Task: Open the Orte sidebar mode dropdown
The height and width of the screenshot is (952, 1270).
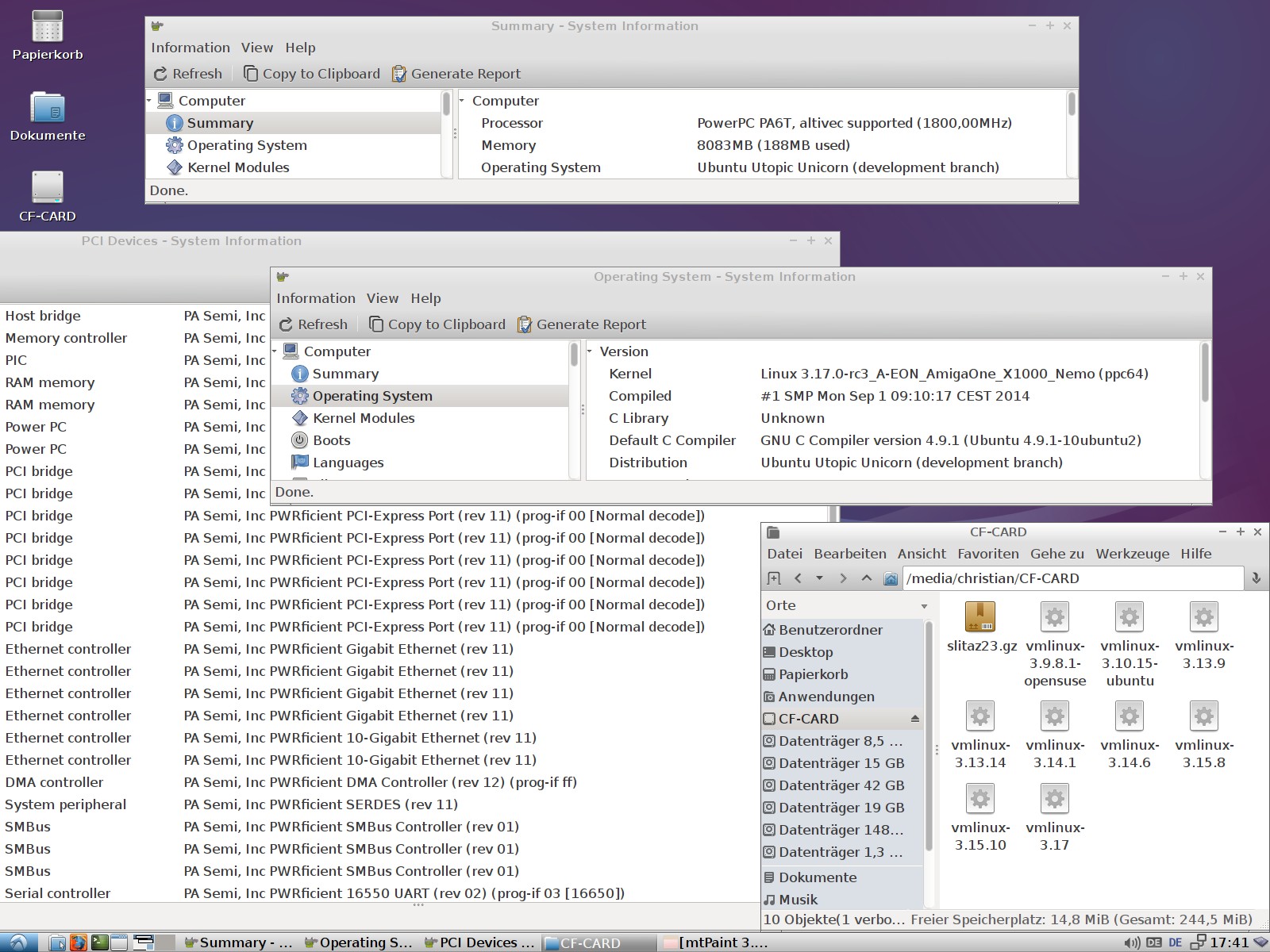Action: point(924,606)
